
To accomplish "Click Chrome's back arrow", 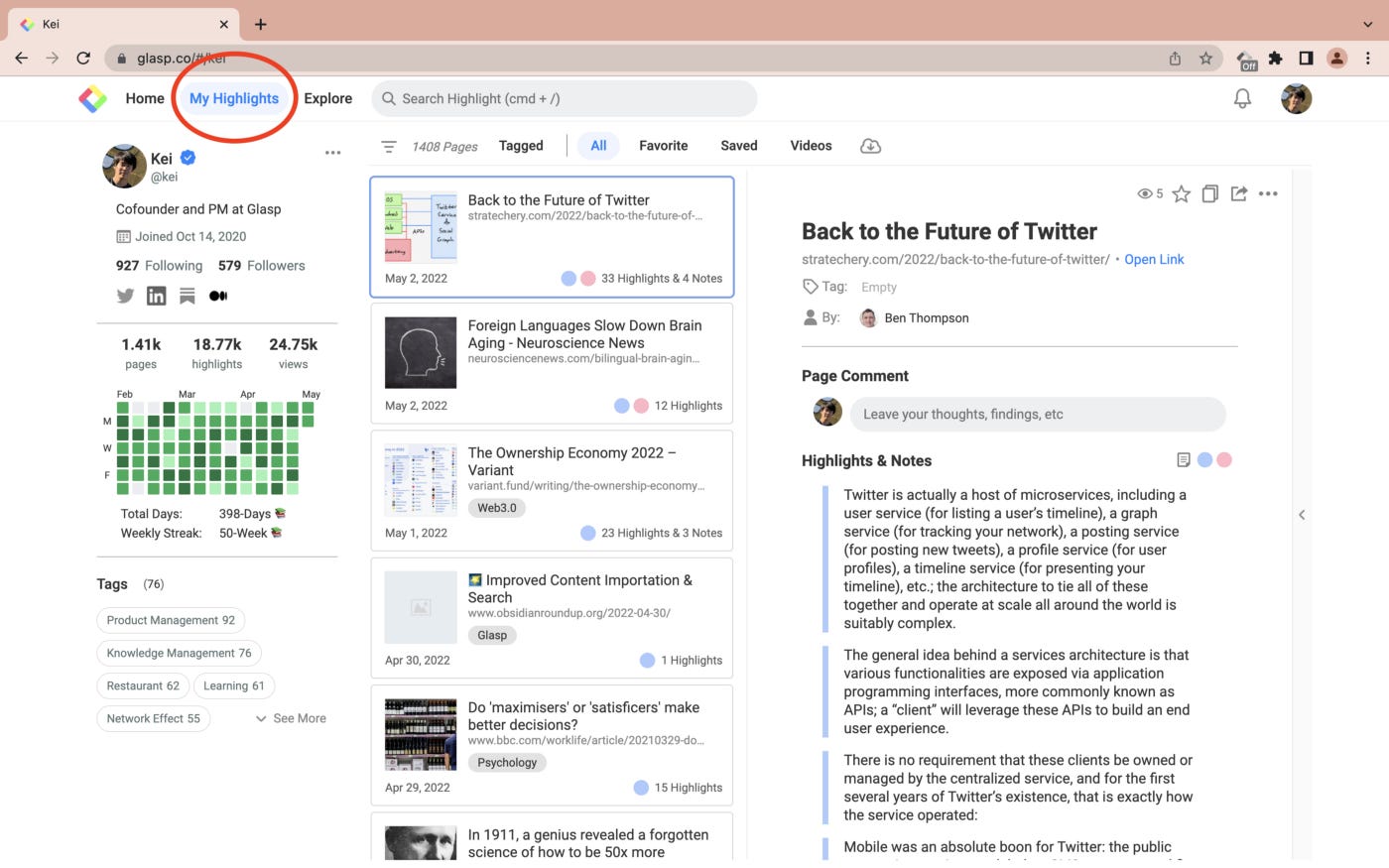I will tap(21, 59).
